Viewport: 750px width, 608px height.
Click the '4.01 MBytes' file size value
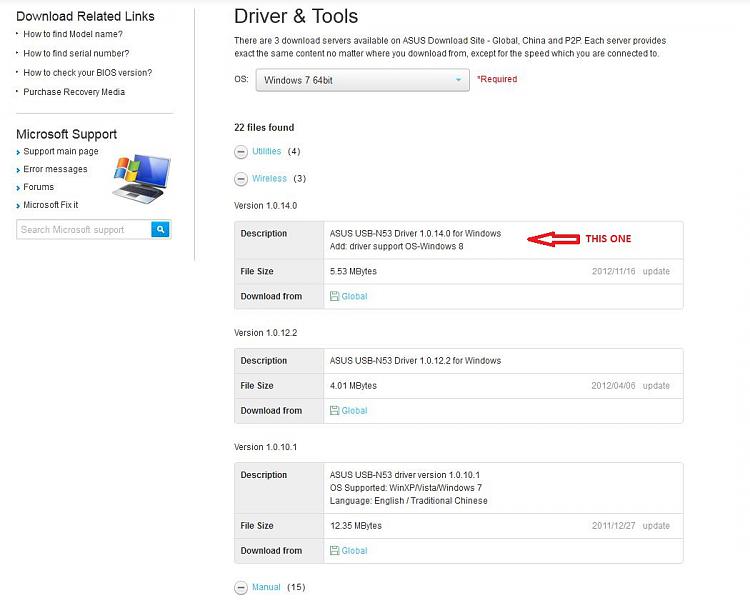pyautogui.click(x=353, y=386)
